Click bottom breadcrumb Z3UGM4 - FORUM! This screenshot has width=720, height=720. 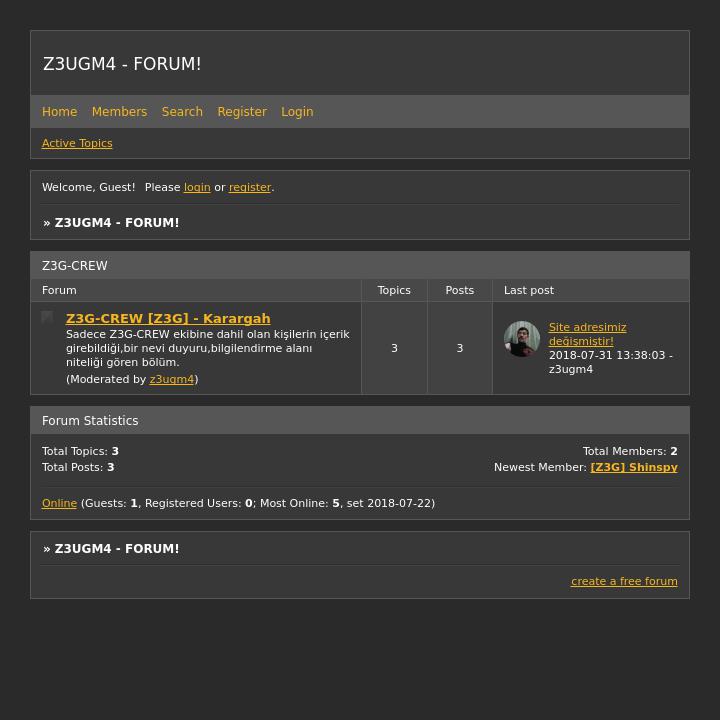117,549
